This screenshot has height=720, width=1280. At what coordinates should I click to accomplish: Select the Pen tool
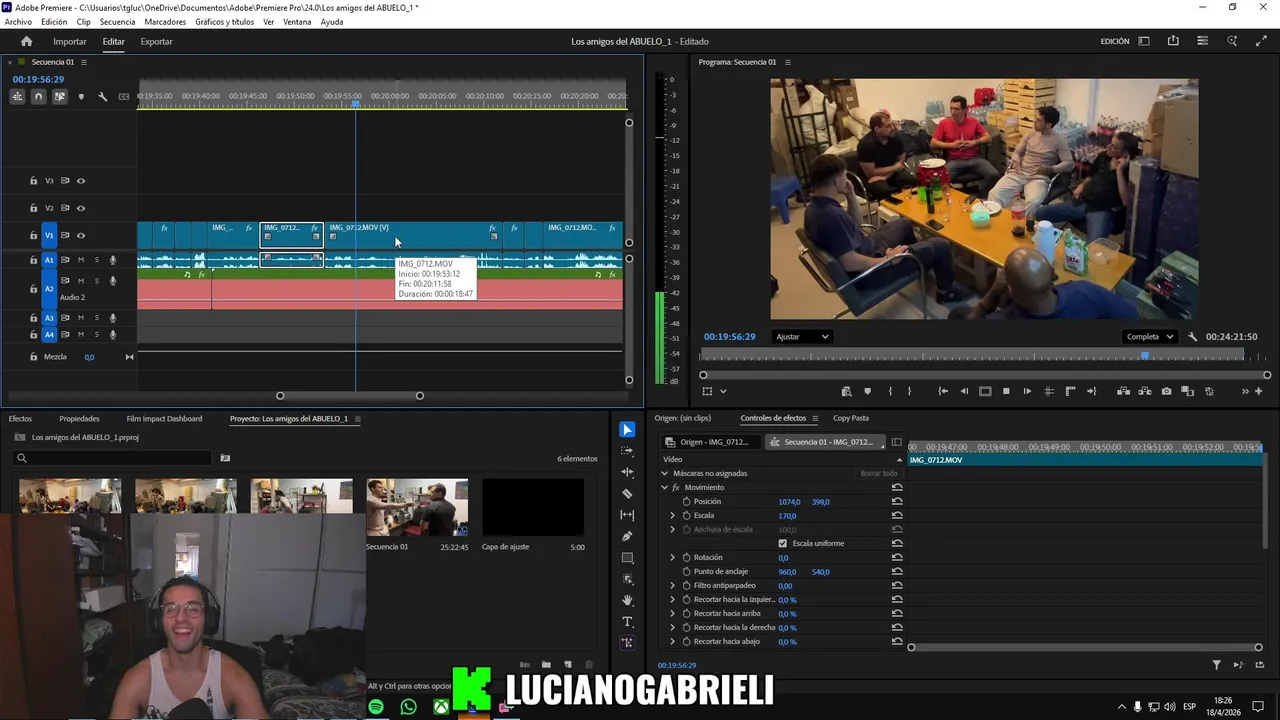[x=627, y=537]
